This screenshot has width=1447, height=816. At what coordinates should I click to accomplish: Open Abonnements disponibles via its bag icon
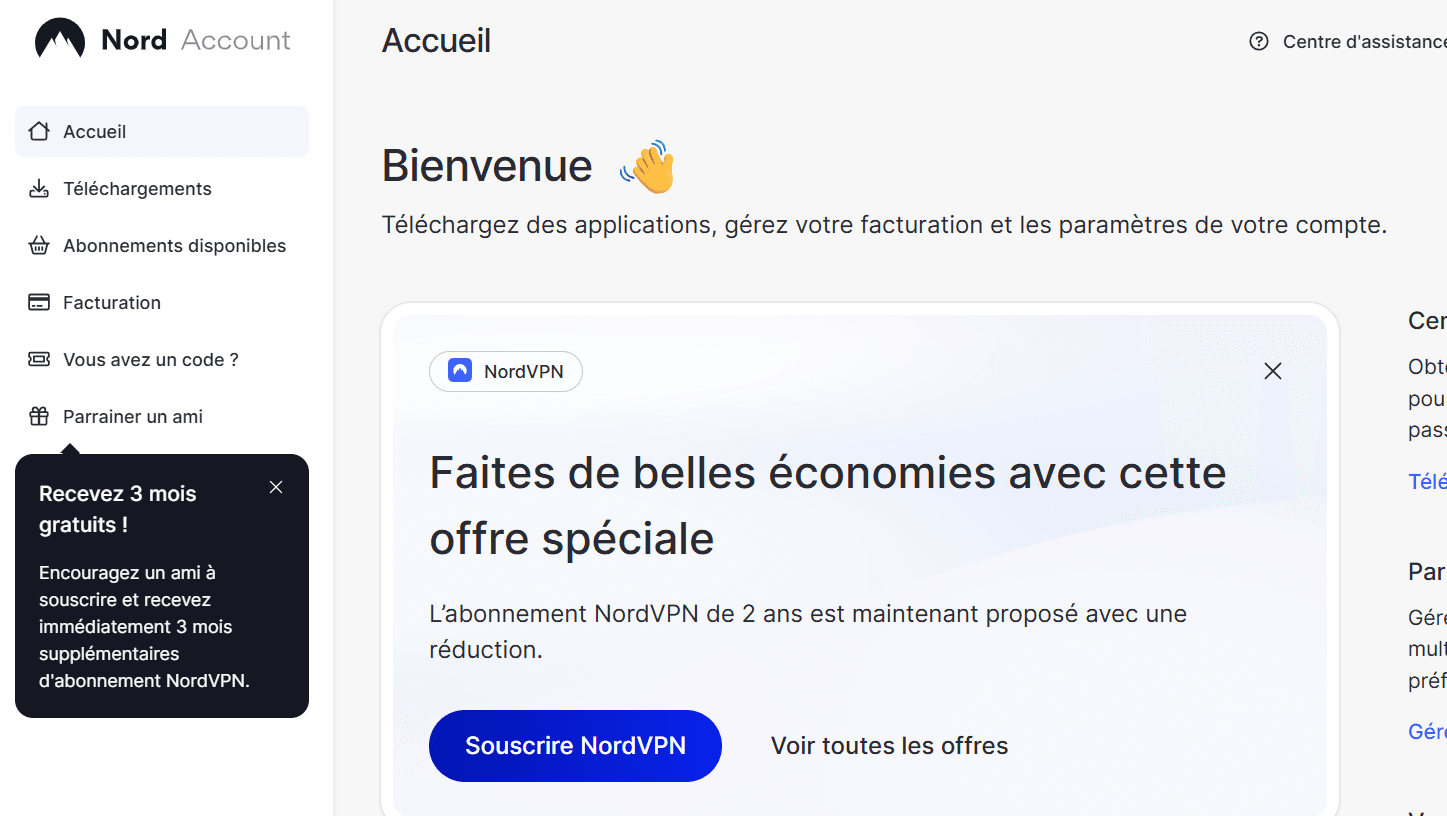pos(38,245)
